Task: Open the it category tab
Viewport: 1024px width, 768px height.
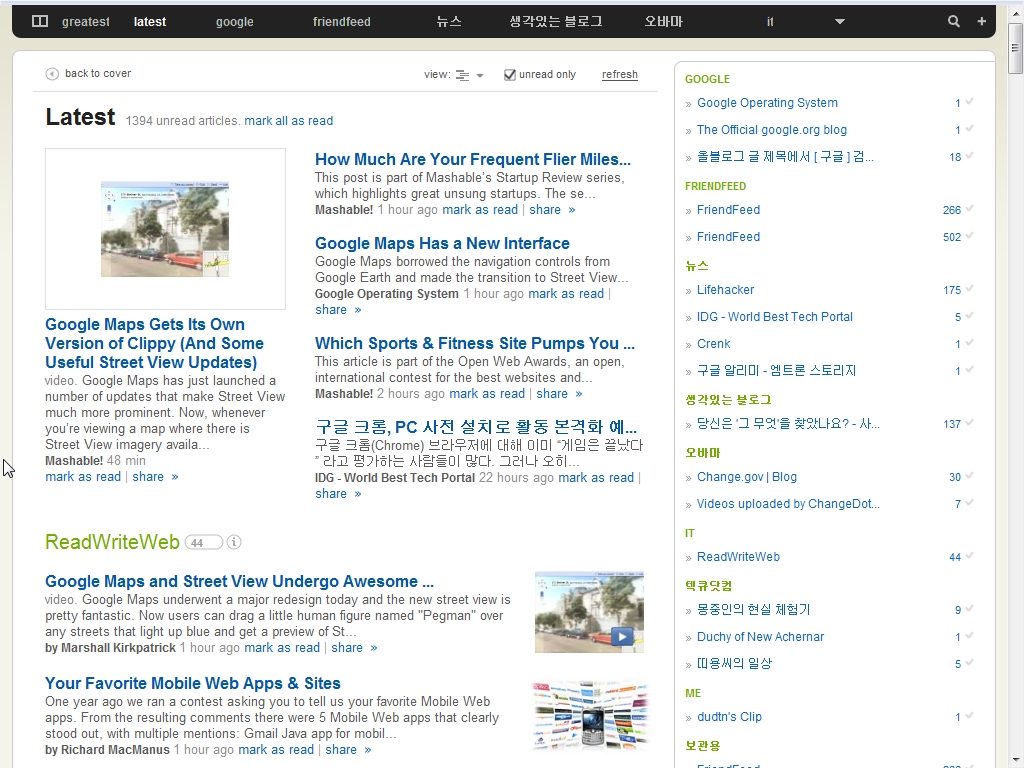Action: pos(770,22)
